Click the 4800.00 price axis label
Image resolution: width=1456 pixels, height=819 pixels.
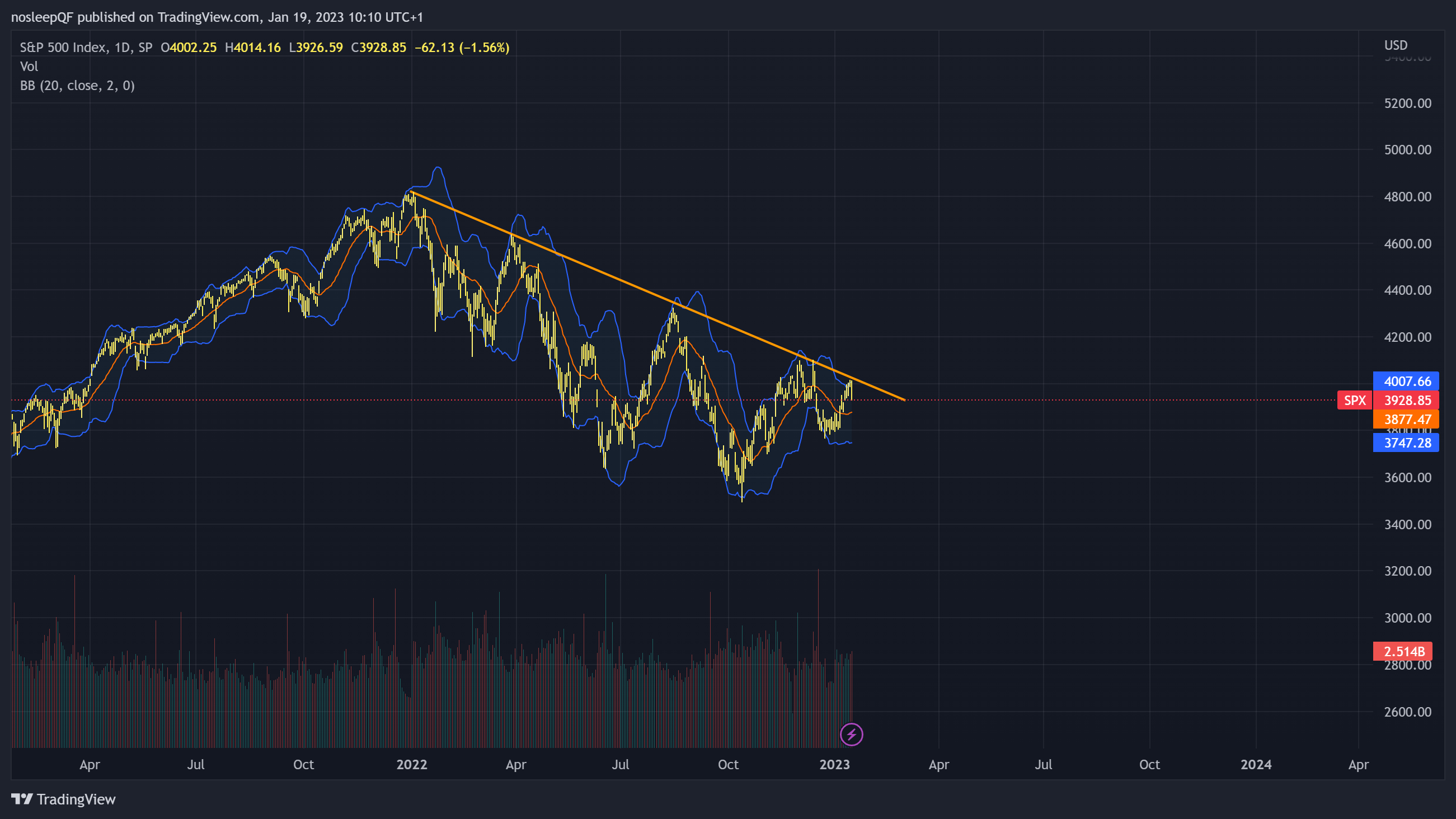coord(1407,197)
